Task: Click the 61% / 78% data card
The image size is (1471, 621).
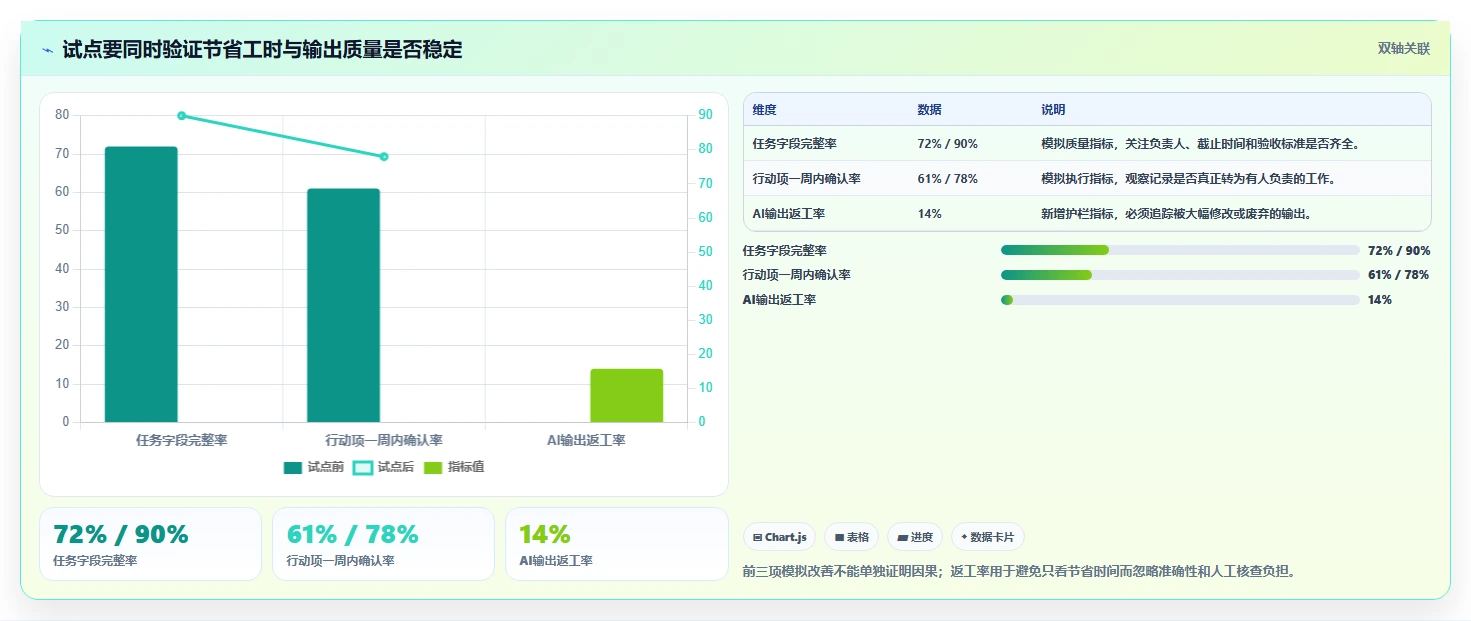Action: point(383,544)
